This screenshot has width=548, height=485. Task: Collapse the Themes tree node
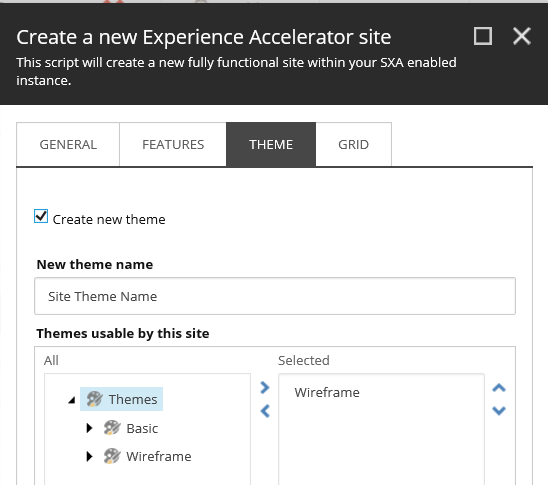[x=72, y=400]
